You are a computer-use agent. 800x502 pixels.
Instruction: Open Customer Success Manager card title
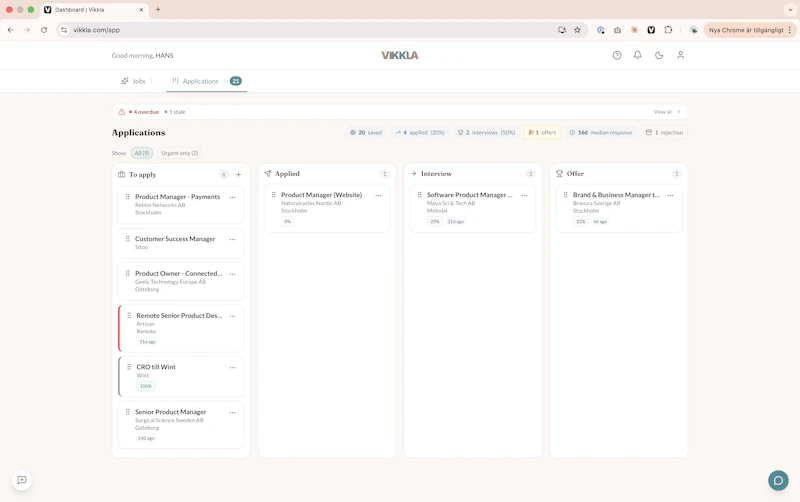tap(175, 239)
